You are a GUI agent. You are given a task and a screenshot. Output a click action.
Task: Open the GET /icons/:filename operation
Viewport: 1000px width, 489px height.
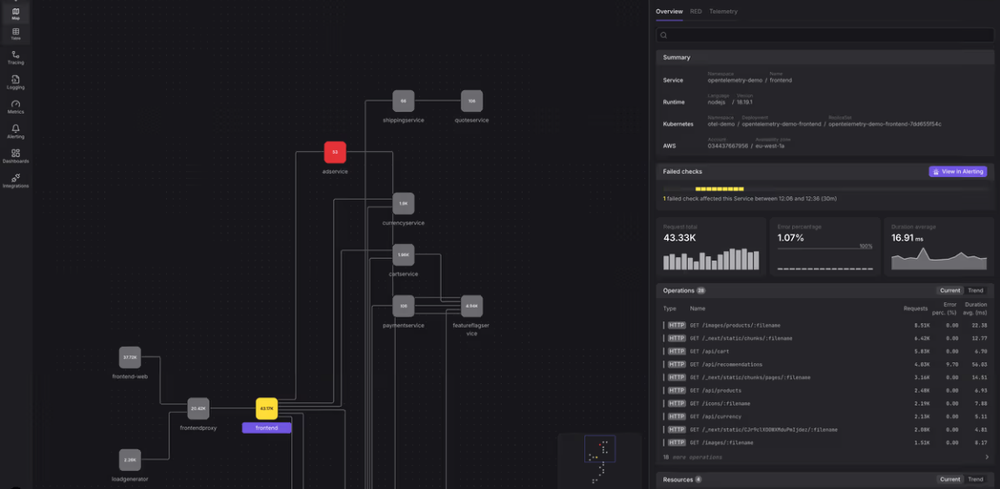point(825,404)
